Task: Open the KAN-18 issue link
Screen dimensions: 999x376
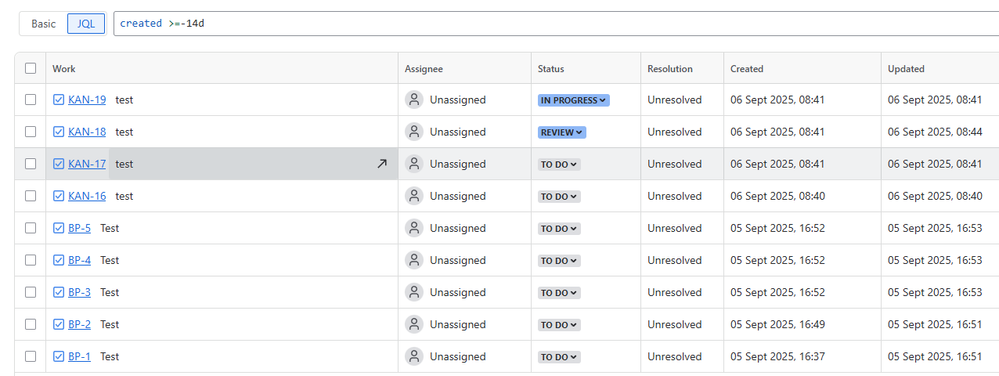Action: click(x=87, y=132)
